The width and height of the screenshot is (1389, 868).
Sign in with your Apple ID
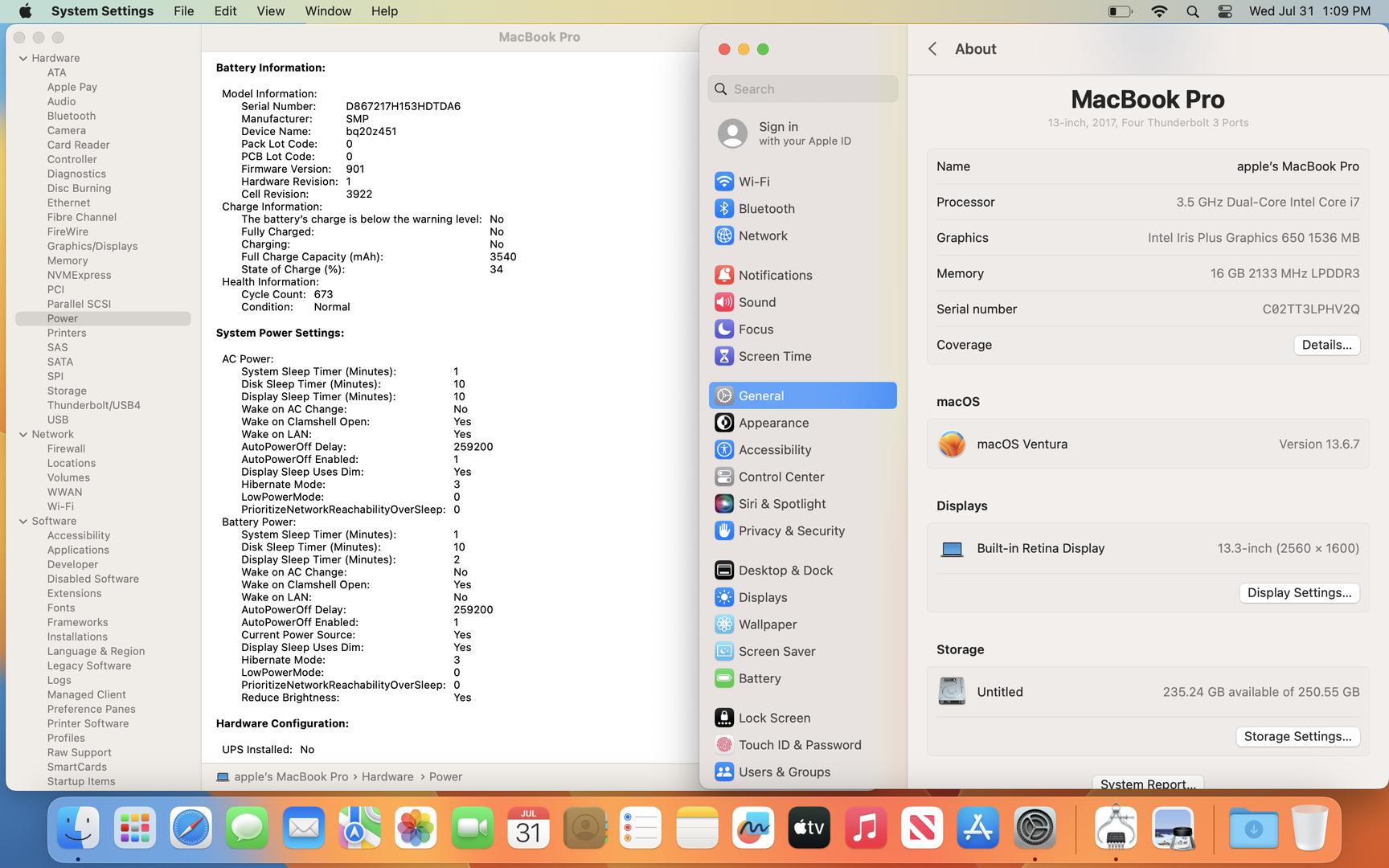(x=802, y=133)
